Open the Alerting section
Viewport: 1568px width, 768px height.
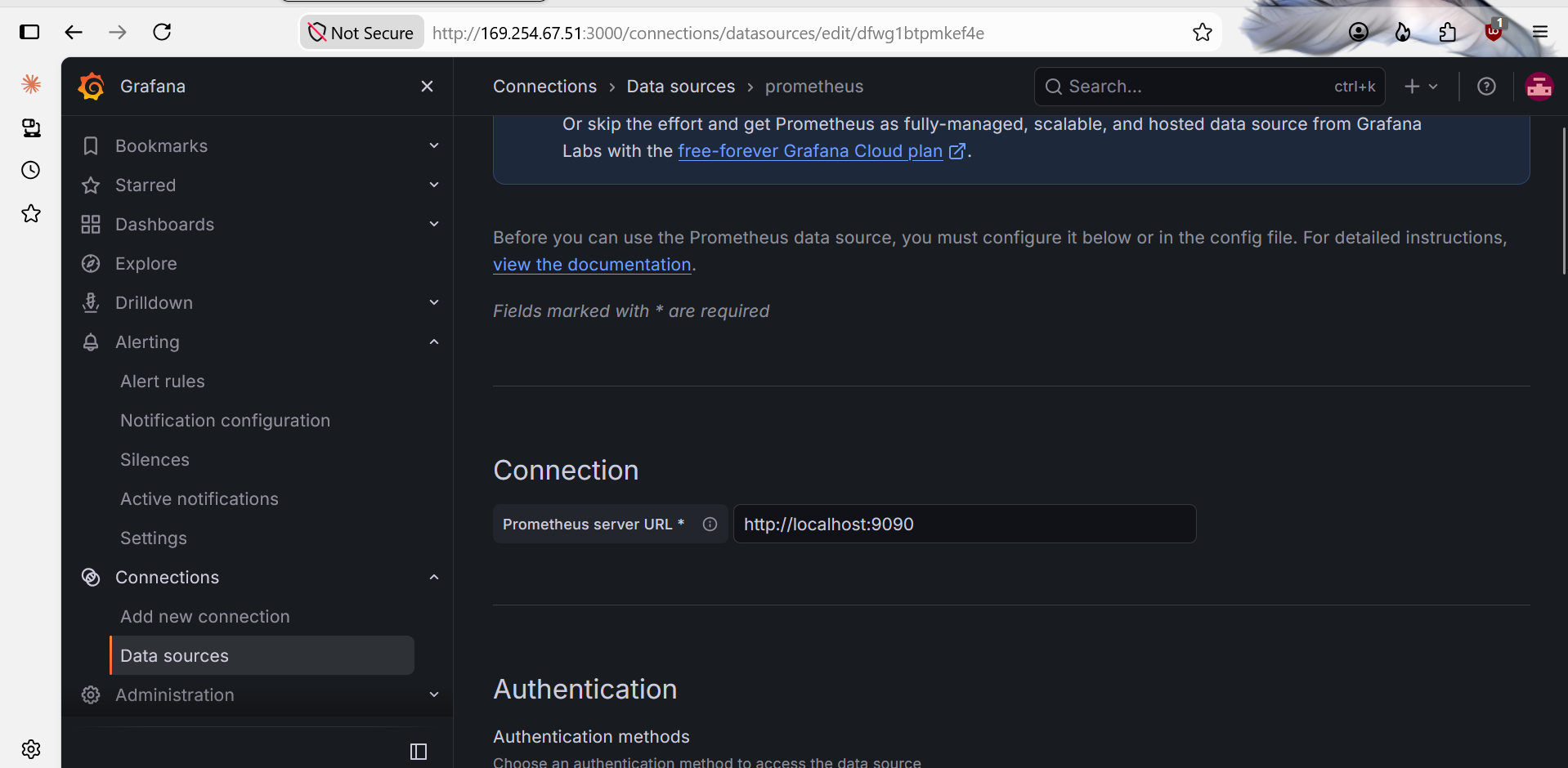(x=147, y=342)
